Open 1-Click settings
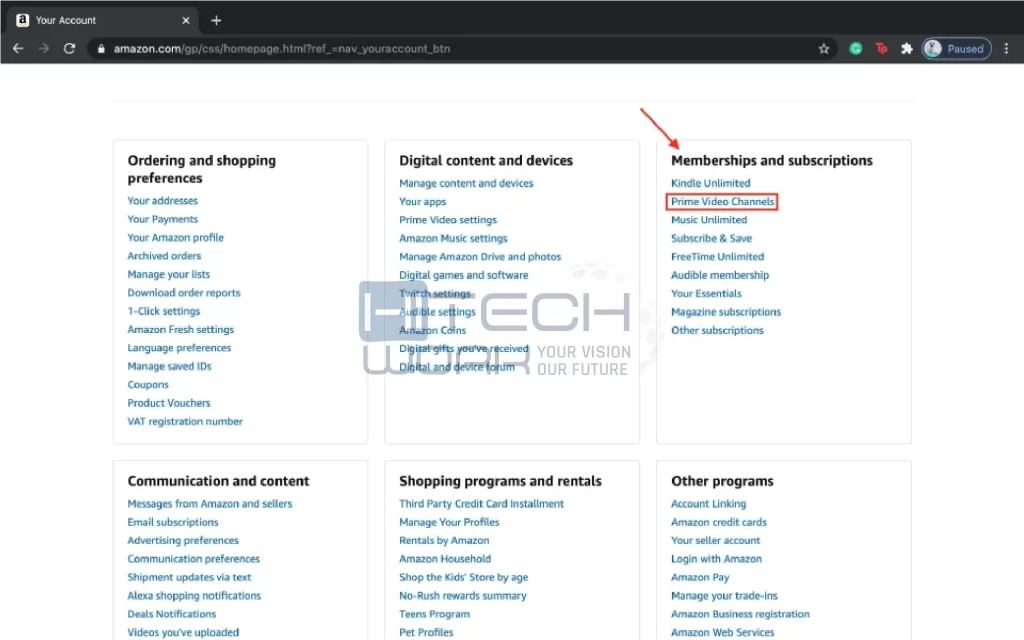The height and width of the screenshot is (640, 1024). (x=164, y=311)
